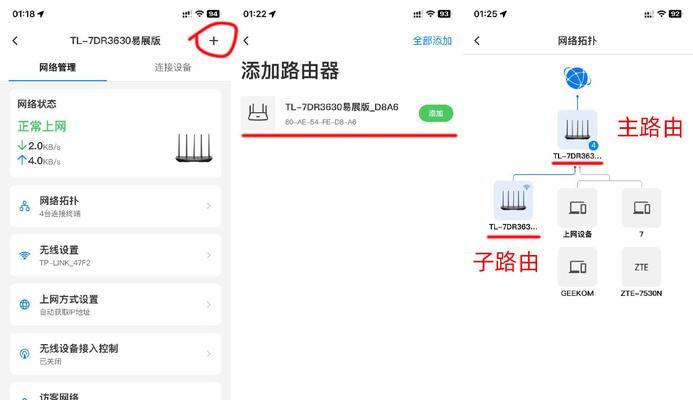Go back from the TL-7DR3630 management screen
Screen dimensions: 693x400
15,41
